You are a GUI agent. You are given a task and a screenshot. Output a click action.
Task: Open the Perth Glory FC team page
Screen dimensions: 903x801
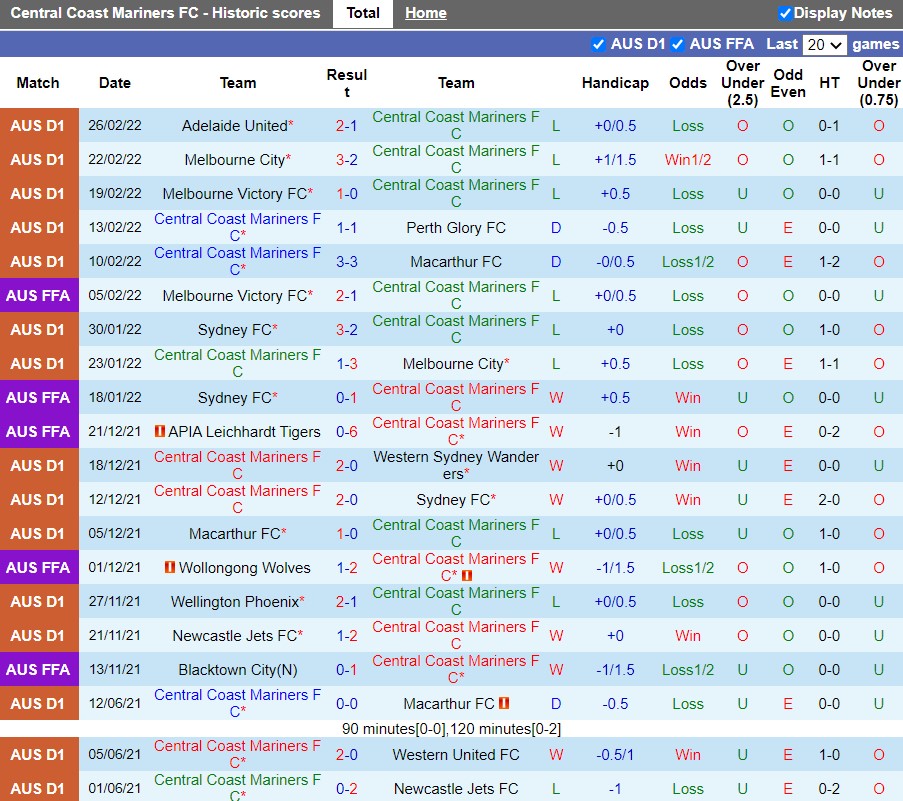[456, 228]
